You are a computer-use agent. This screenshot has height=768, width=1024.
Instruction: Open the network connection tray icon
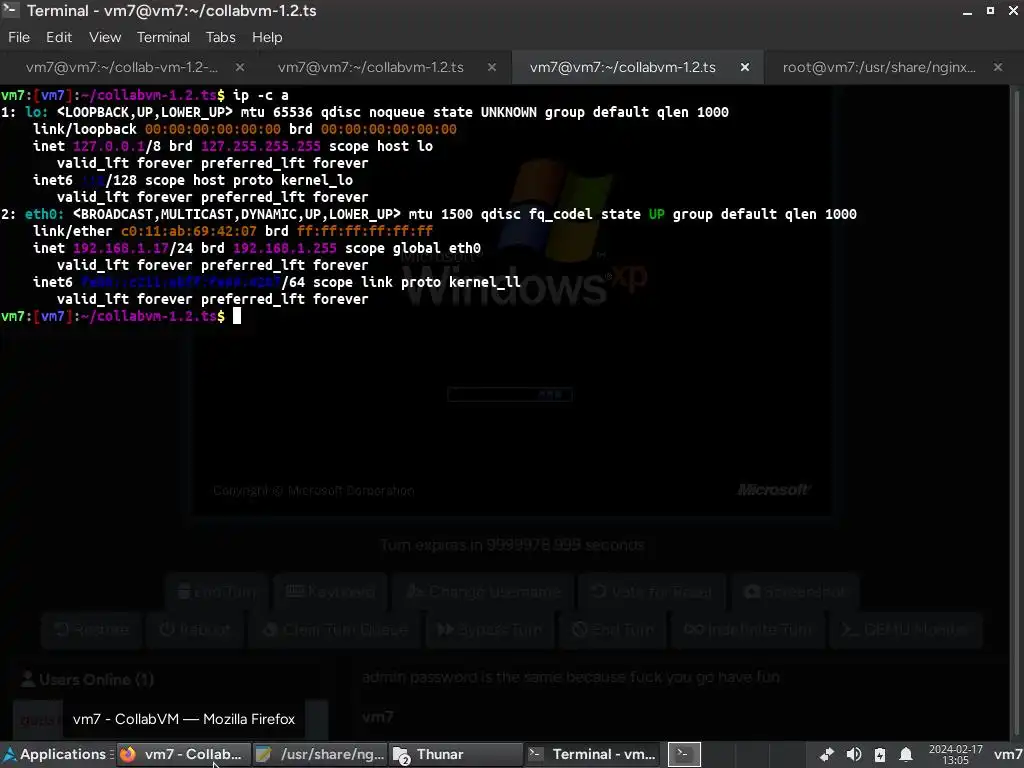coord(827,755)
